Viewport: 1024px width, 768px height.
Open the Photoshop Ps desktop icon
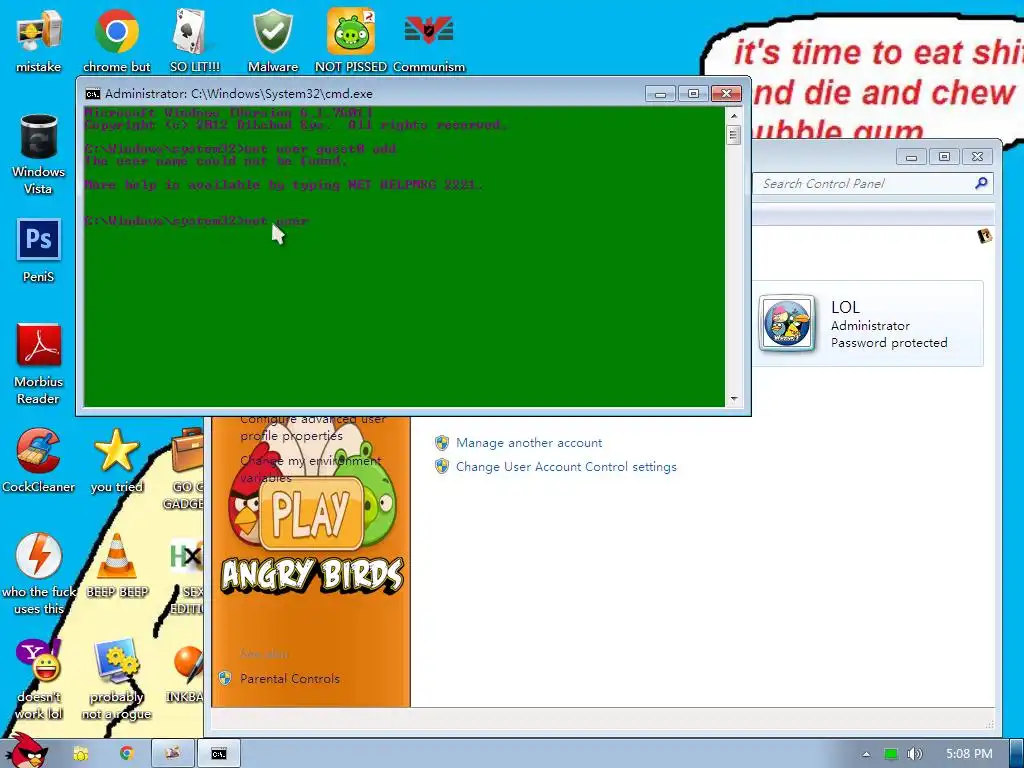click(x=39, y=250)
